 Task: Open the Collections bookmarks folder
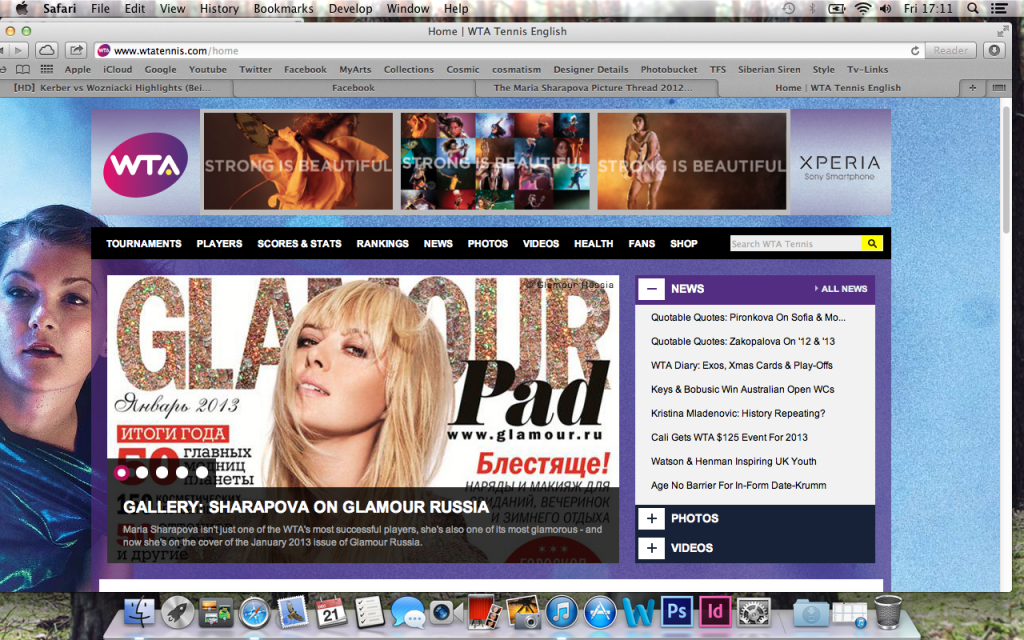409,69
